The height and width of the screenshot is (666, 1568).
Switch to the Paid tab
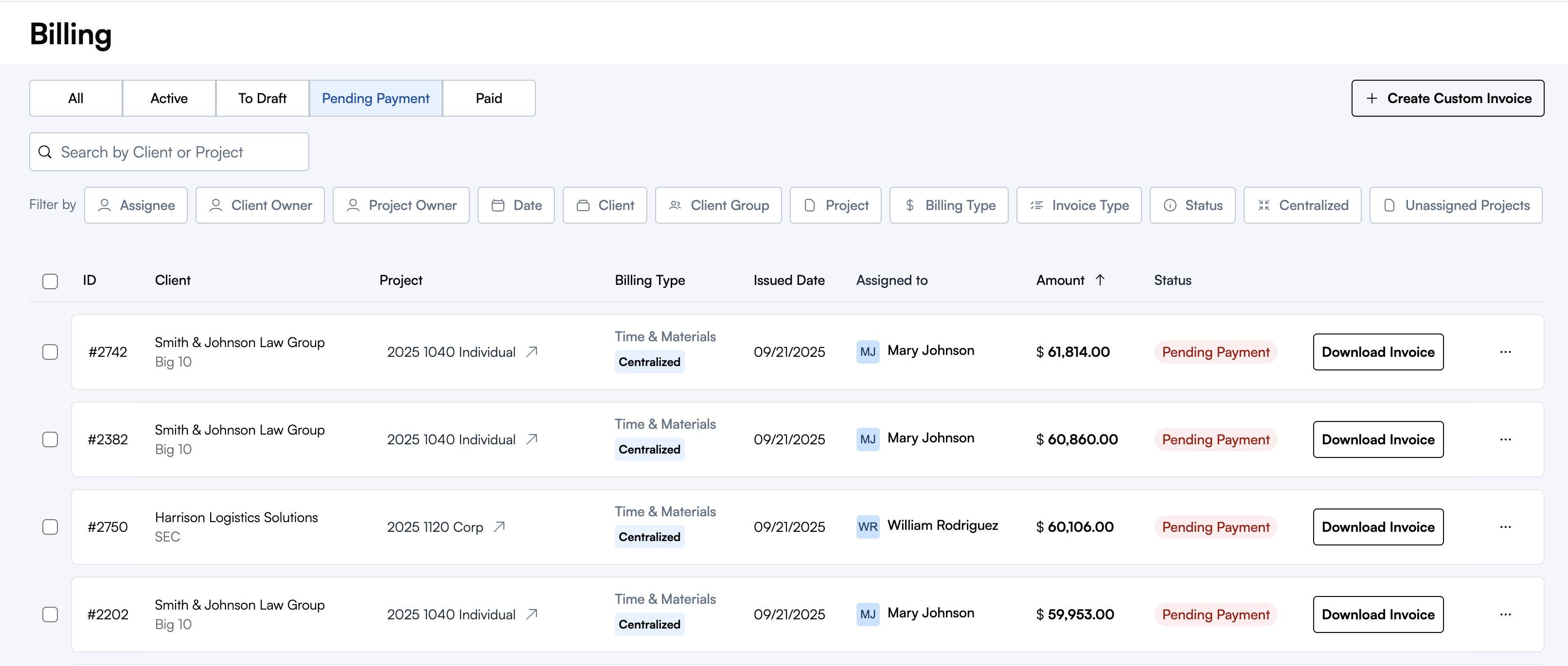coord(488,99)
